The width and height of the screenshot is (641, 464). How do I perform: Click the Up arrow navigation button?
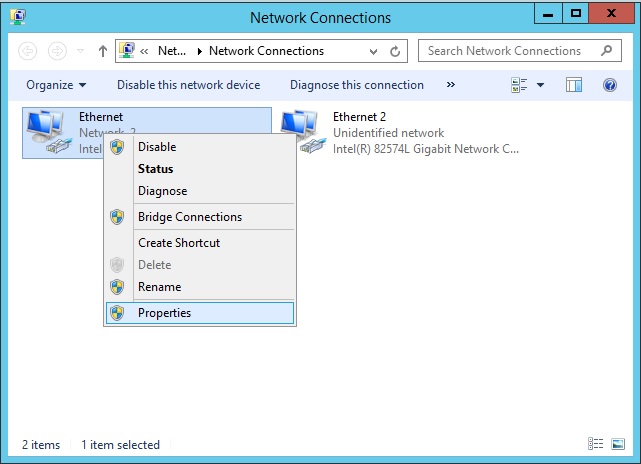103,51
